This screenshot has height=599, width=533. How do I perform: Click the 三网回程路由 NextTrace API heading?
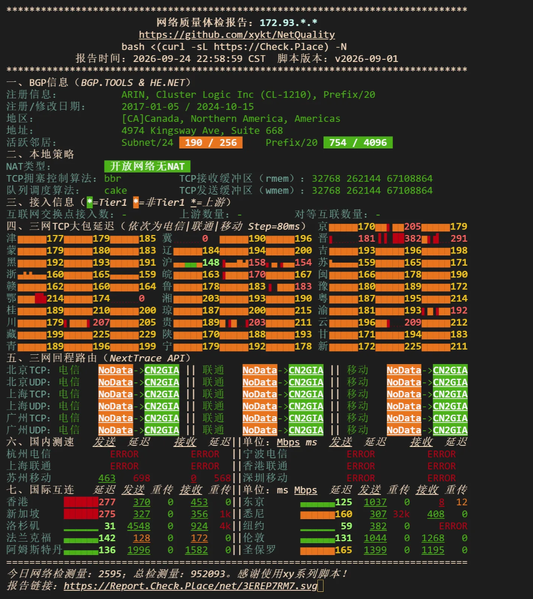(99, 358)
